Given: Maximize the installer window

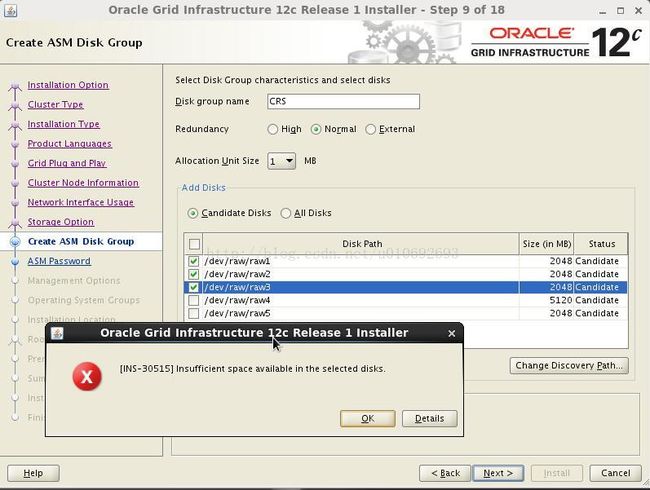Looking at the screenshot, I should (621, 11).
